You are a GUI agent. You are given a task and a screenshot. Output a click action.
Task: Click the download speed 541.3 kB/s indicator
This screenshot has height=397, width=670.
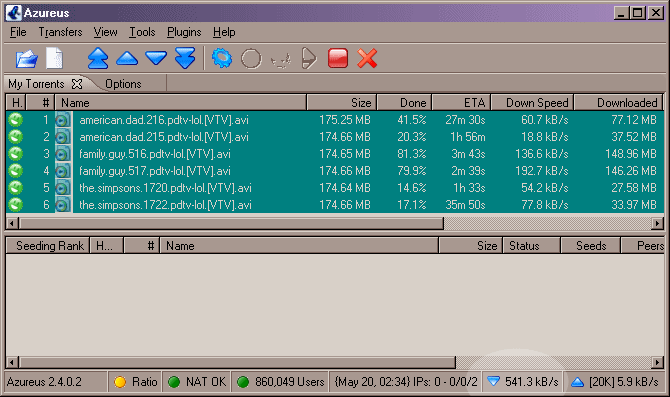point(523,382)
